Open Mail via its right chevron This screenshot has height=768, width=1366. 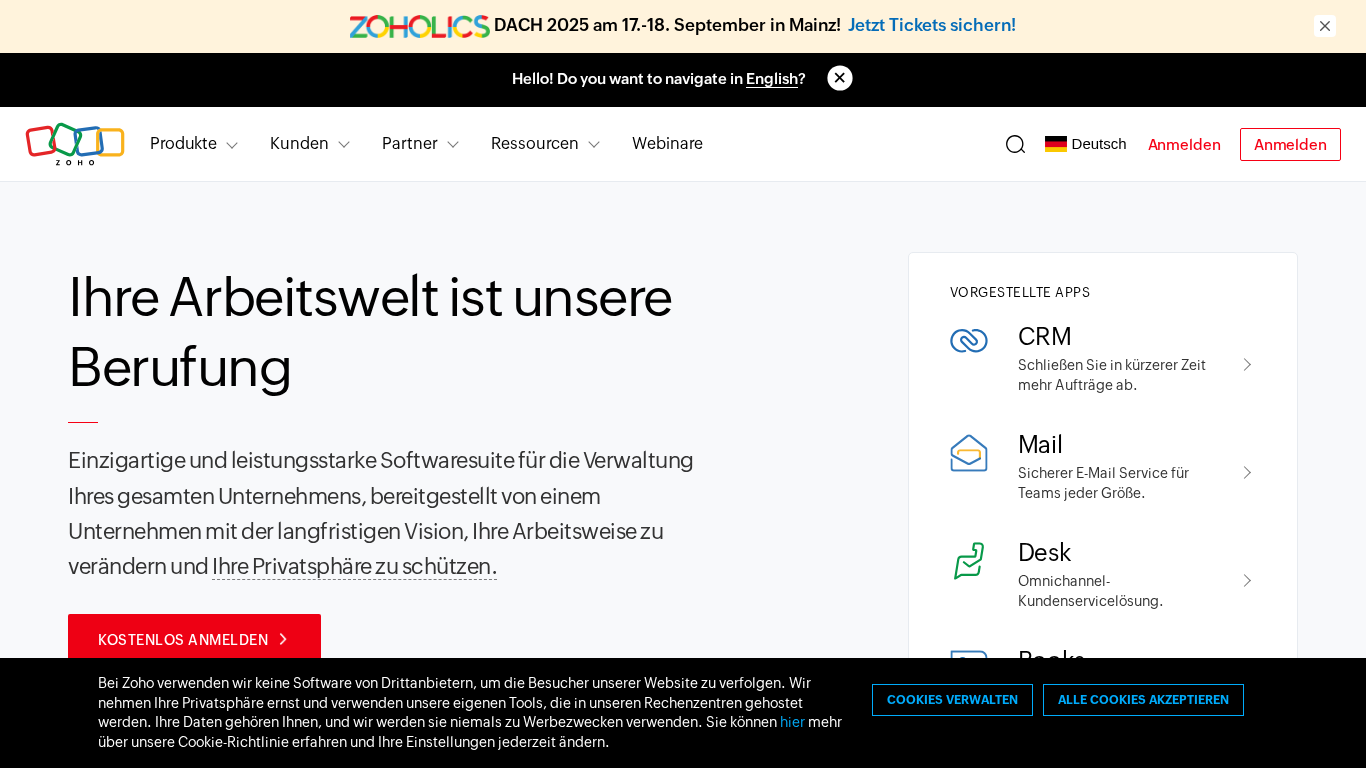click(x=1247, y=473)
